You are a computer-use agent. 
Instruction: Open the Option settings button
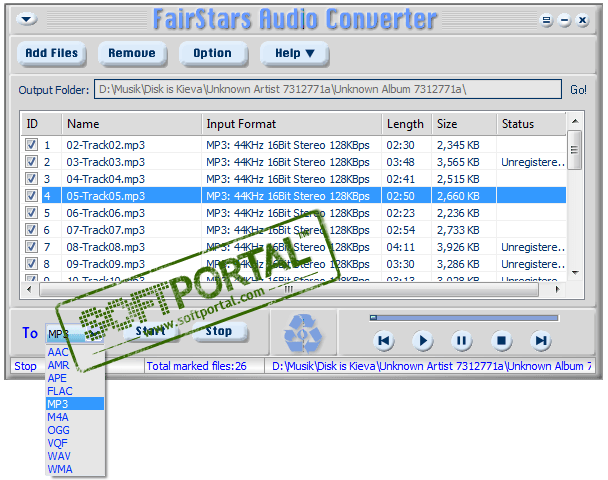tap(213, 53)
